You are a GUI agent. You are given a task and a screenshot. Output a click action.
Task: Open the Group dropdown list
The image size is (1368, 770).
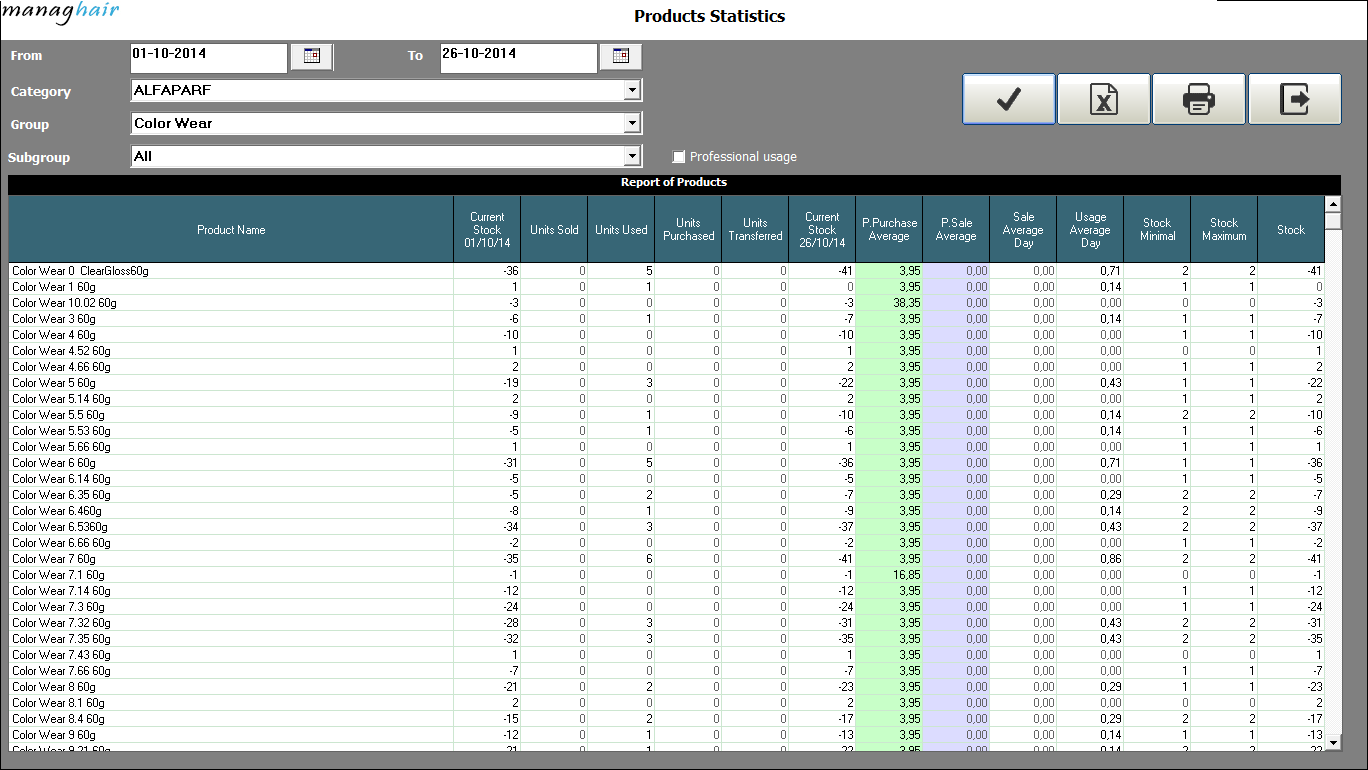click(631, 124)
